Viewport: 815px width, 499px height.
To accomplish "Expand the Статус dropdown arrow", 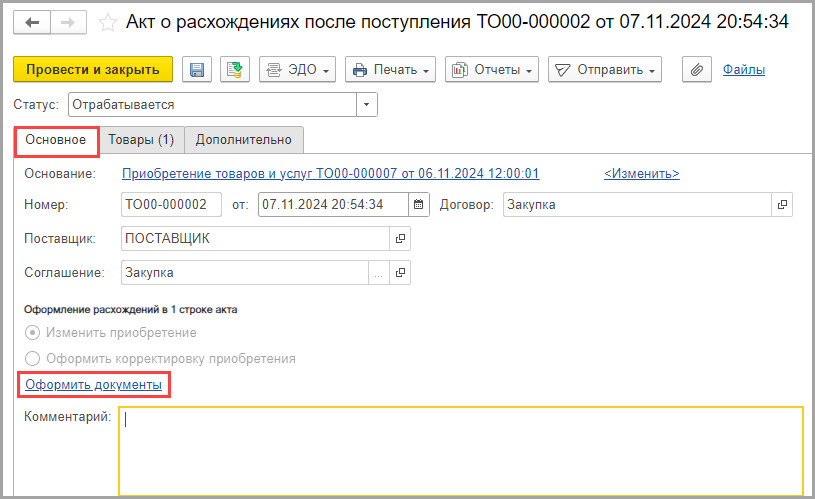I will pyautogui.click(x=366, y=104).
